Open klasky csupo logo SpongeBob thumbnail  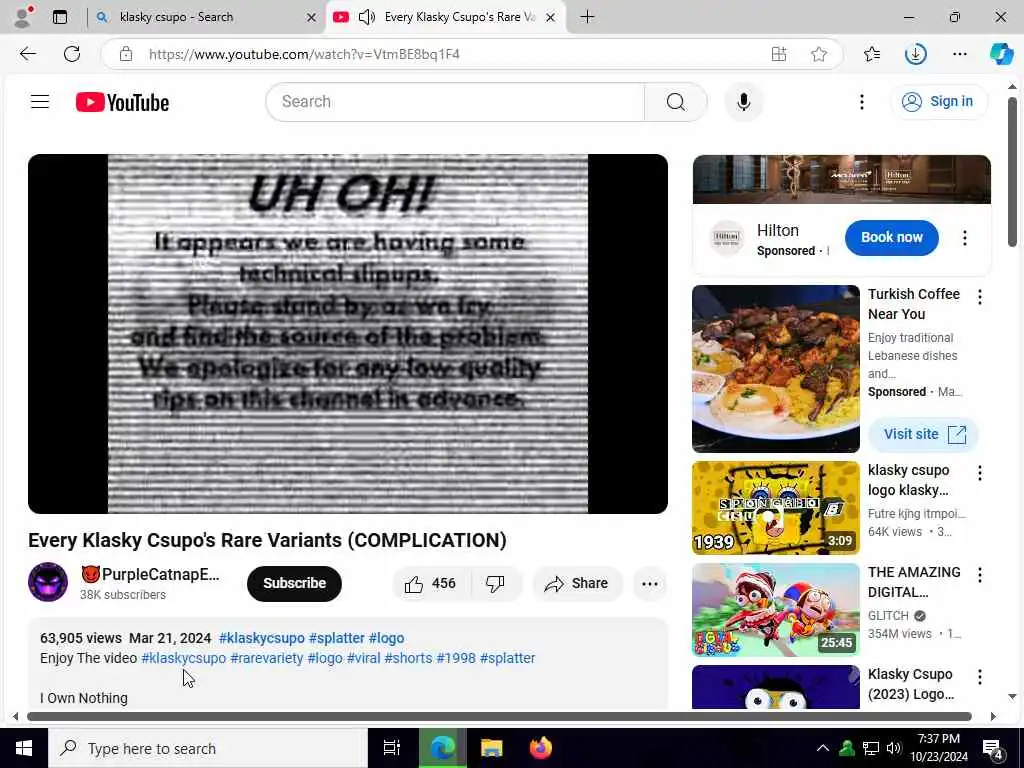tap(776, 508)
